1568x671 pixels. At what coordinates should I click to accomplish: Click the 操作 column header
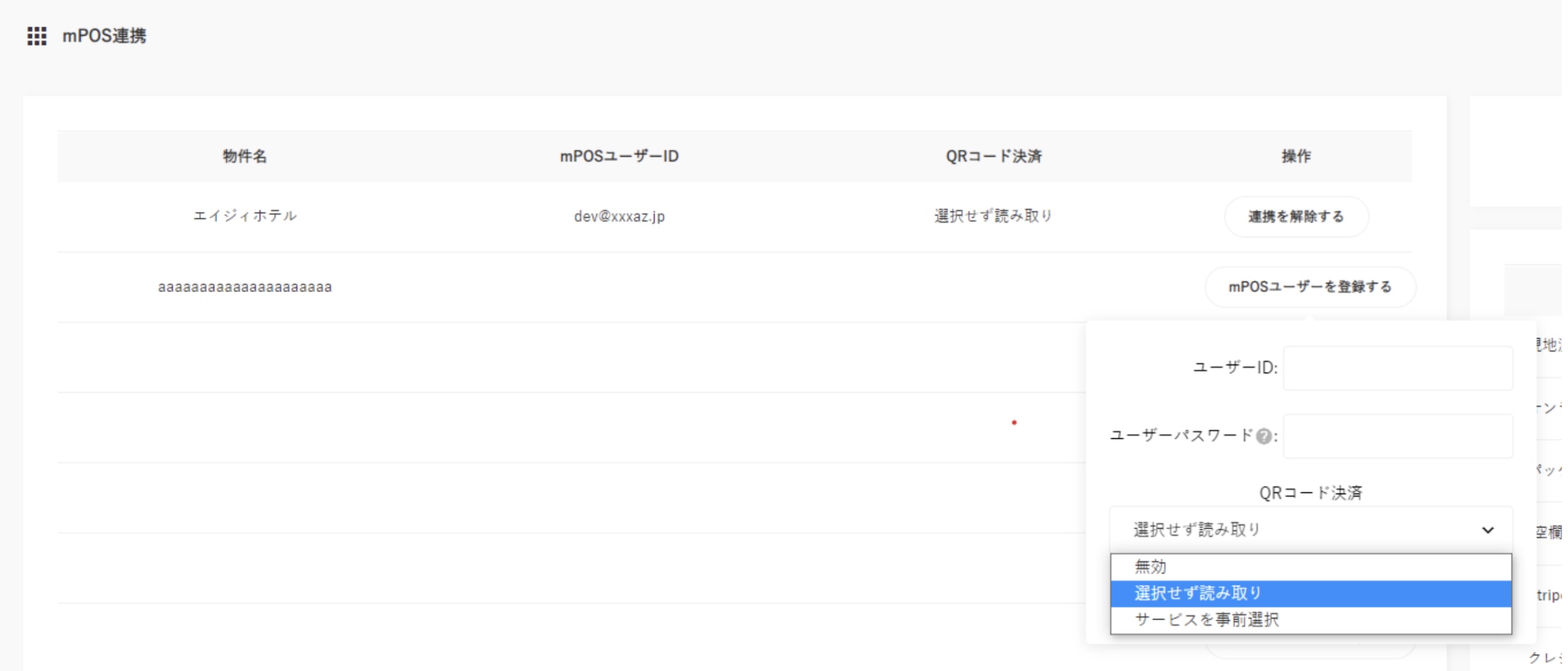click(x=1296, y=156)
